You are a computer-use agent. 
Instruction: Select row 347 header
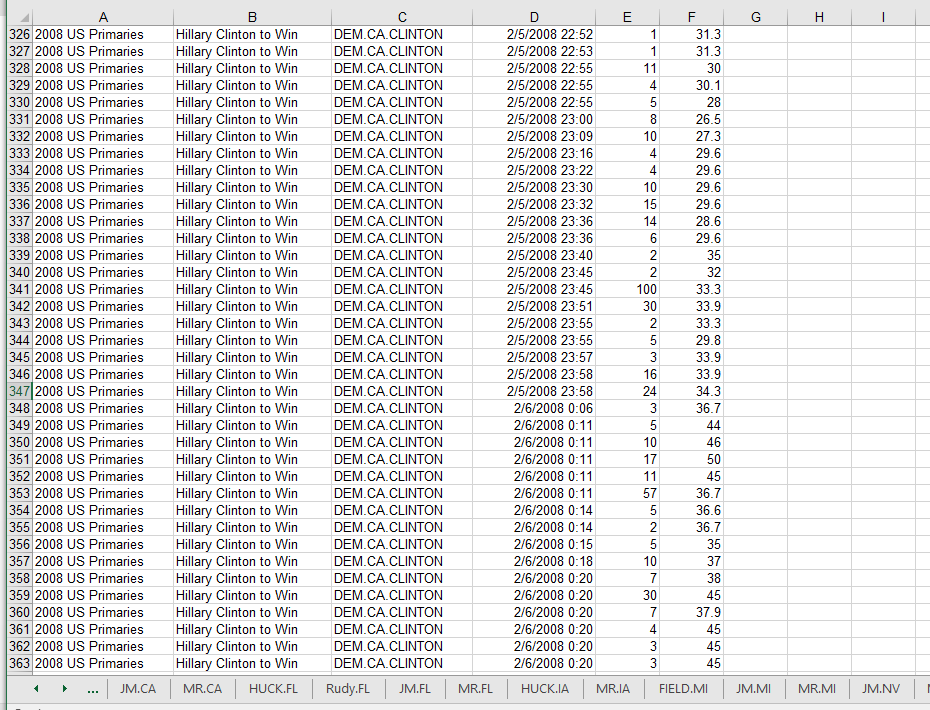[x=20, y=391]
